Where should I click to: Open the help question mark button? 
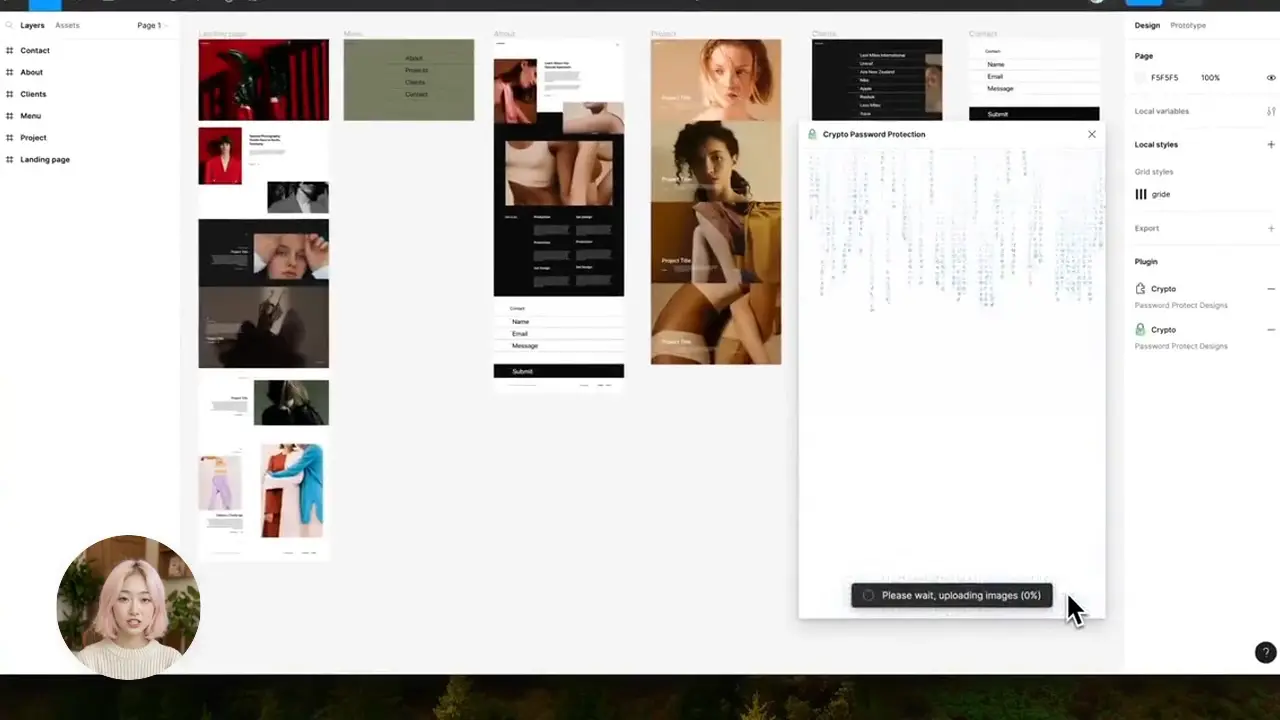tap(1265, 652)
